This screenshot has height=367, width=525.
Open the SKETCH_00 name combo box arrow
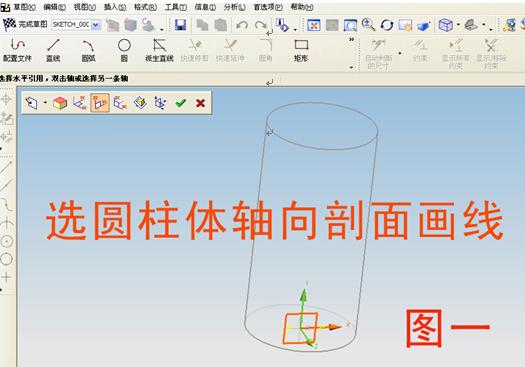pyautogui.click(x=96, y=24)
